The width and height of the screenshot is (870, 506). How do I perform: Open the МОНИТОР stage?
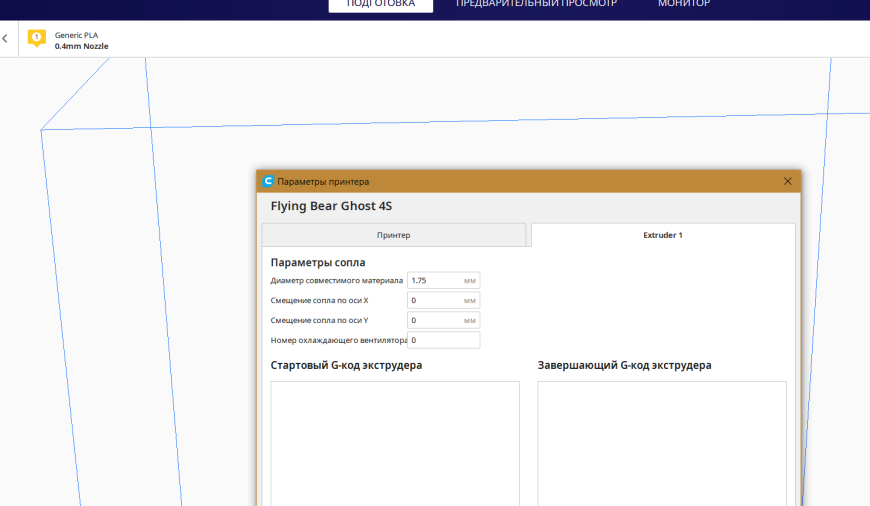684,4
